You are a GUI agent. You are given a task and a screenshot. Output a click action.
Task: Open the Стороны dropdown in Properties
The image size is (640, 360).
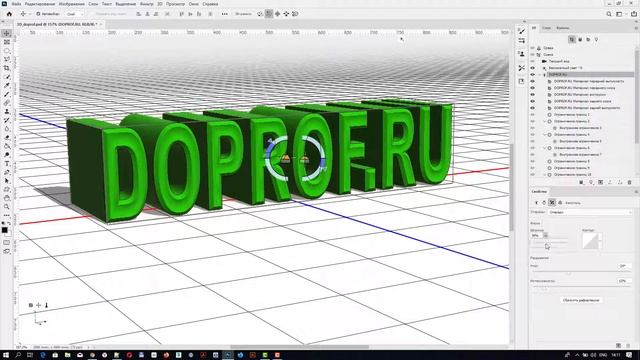[x=589, y=212]
